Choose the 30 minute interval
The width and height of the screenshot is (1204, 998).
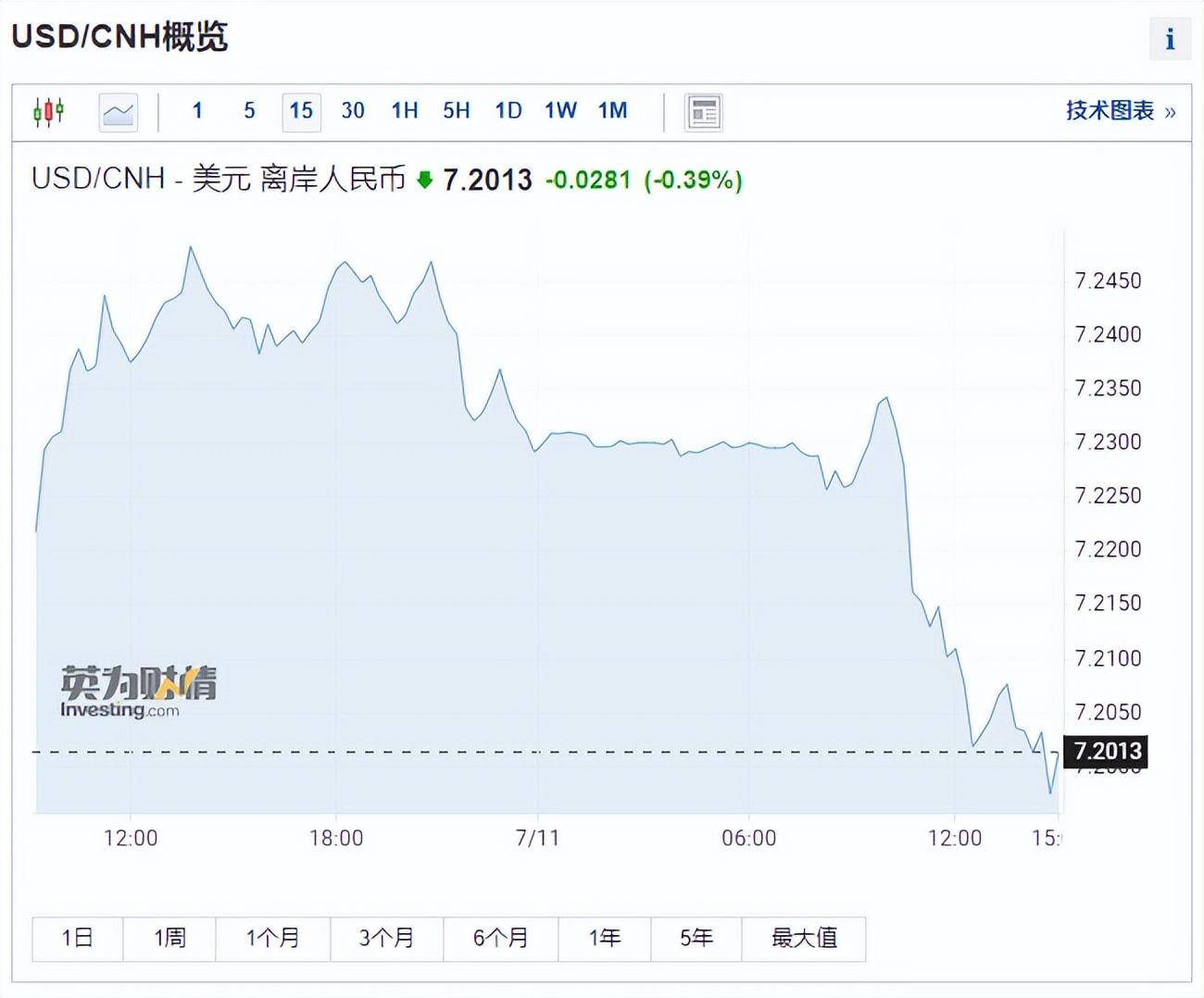click(353, 111)
